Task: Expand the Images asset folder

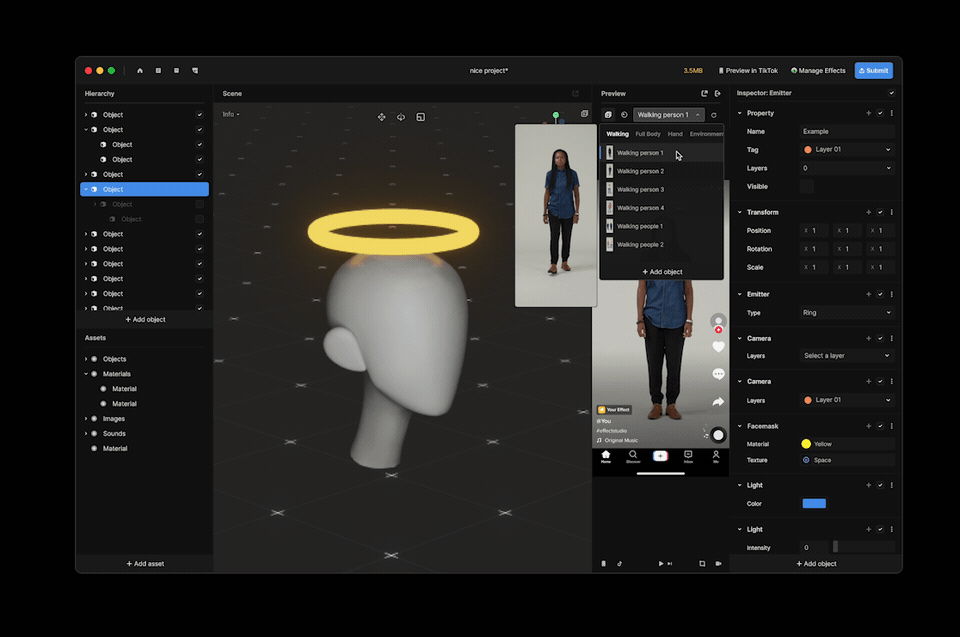Action: pos(86,419)
